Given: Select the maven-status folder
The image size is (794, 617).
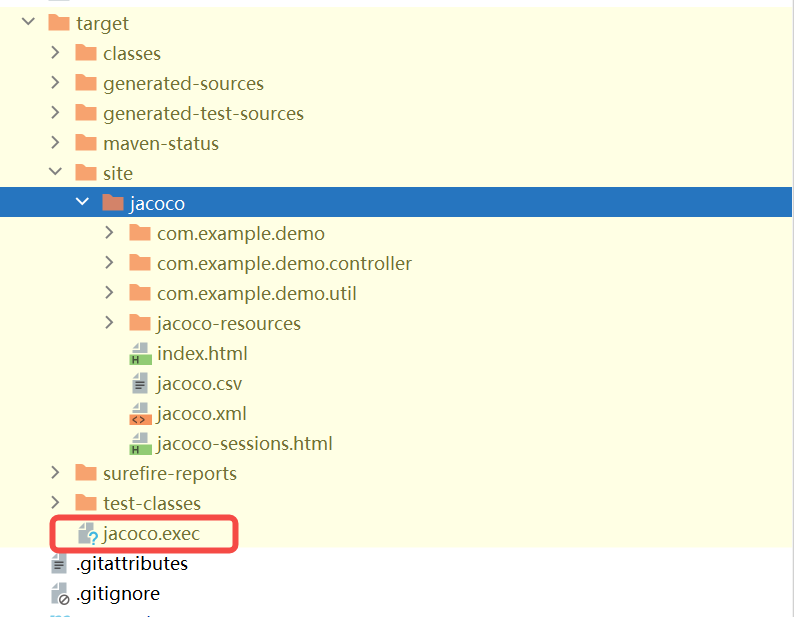Looking at the screenshot, I should [x=160, y=143].
